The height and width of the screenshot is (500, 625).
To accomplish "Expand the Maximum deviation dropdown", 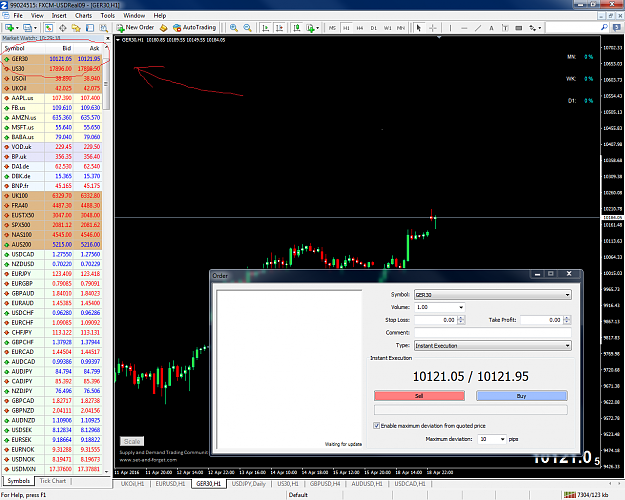I will pos(502,439).
